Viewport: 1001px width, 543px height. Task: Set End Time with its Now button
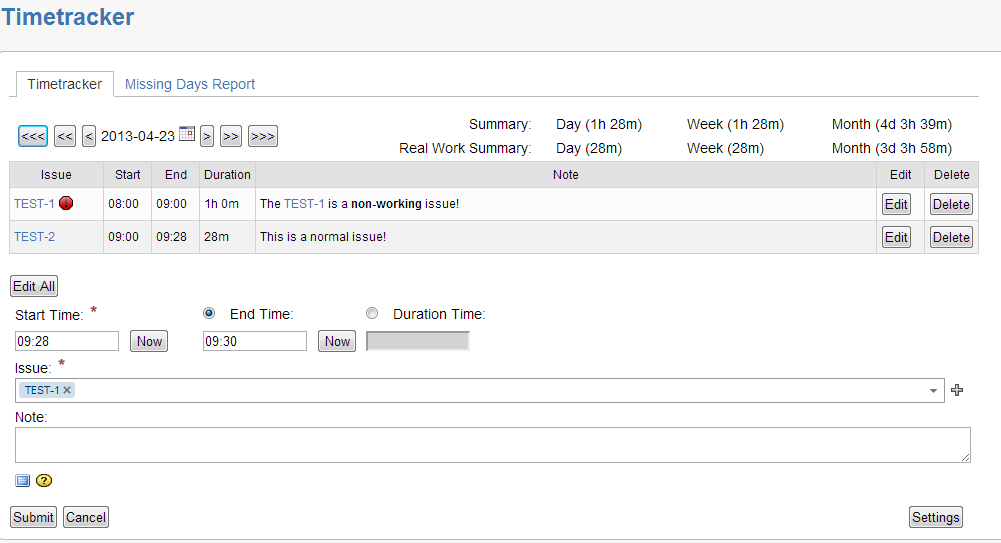tap(337, 341)
